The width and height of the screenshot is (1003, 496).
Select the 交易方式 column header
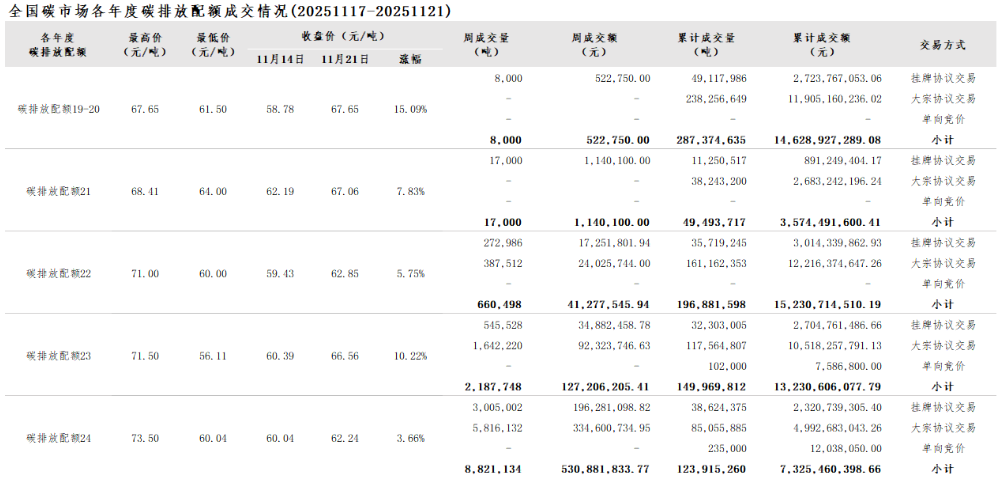[942, 45]
